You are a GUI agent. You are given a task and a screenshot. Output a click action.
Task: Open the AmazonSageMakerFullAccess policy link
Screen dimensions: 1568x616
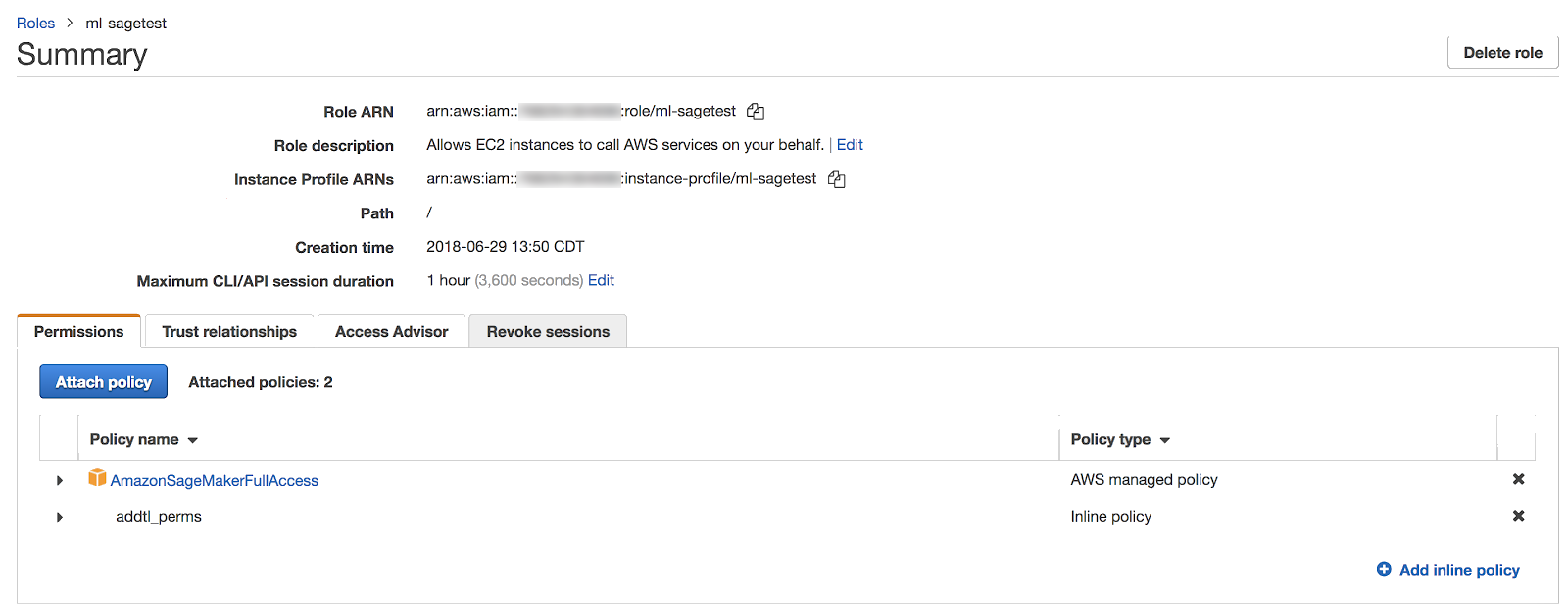(x=215, y=481)
